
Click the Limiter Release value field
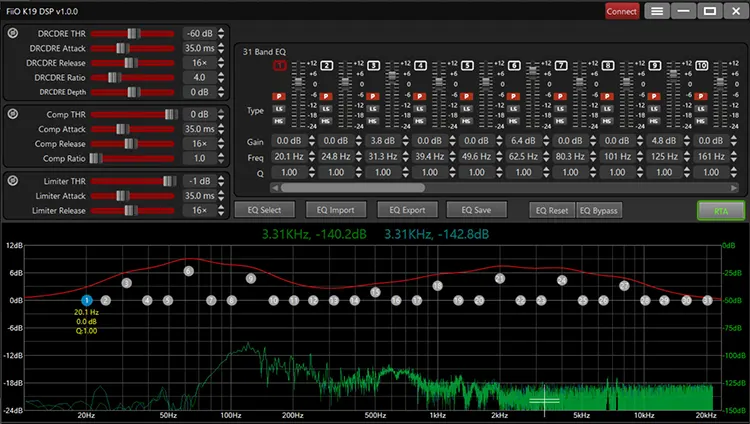coord(199,210)
